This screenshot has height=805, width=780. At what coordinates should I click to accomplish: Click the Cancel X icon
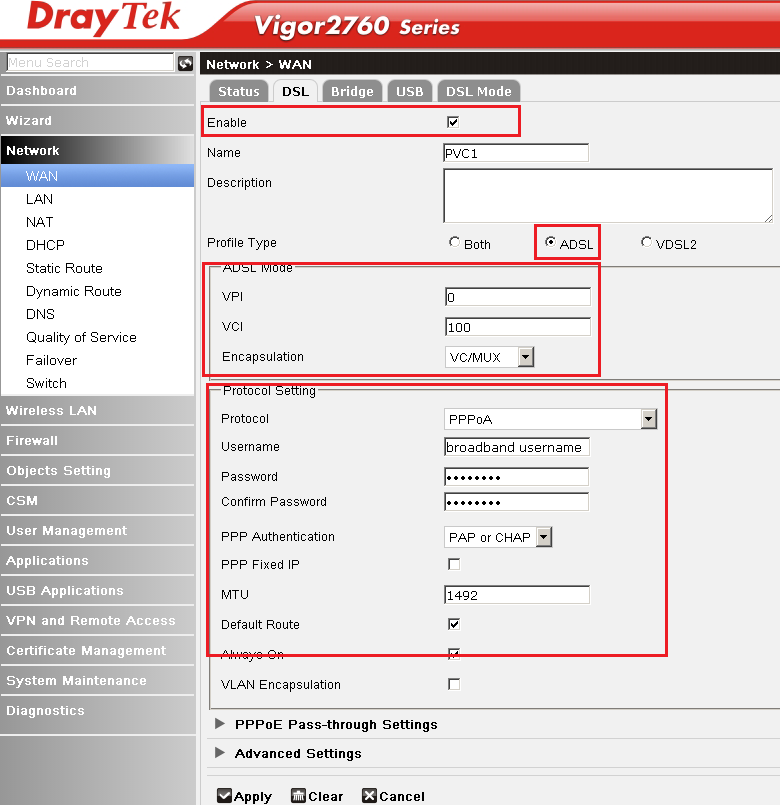(369, 796)
